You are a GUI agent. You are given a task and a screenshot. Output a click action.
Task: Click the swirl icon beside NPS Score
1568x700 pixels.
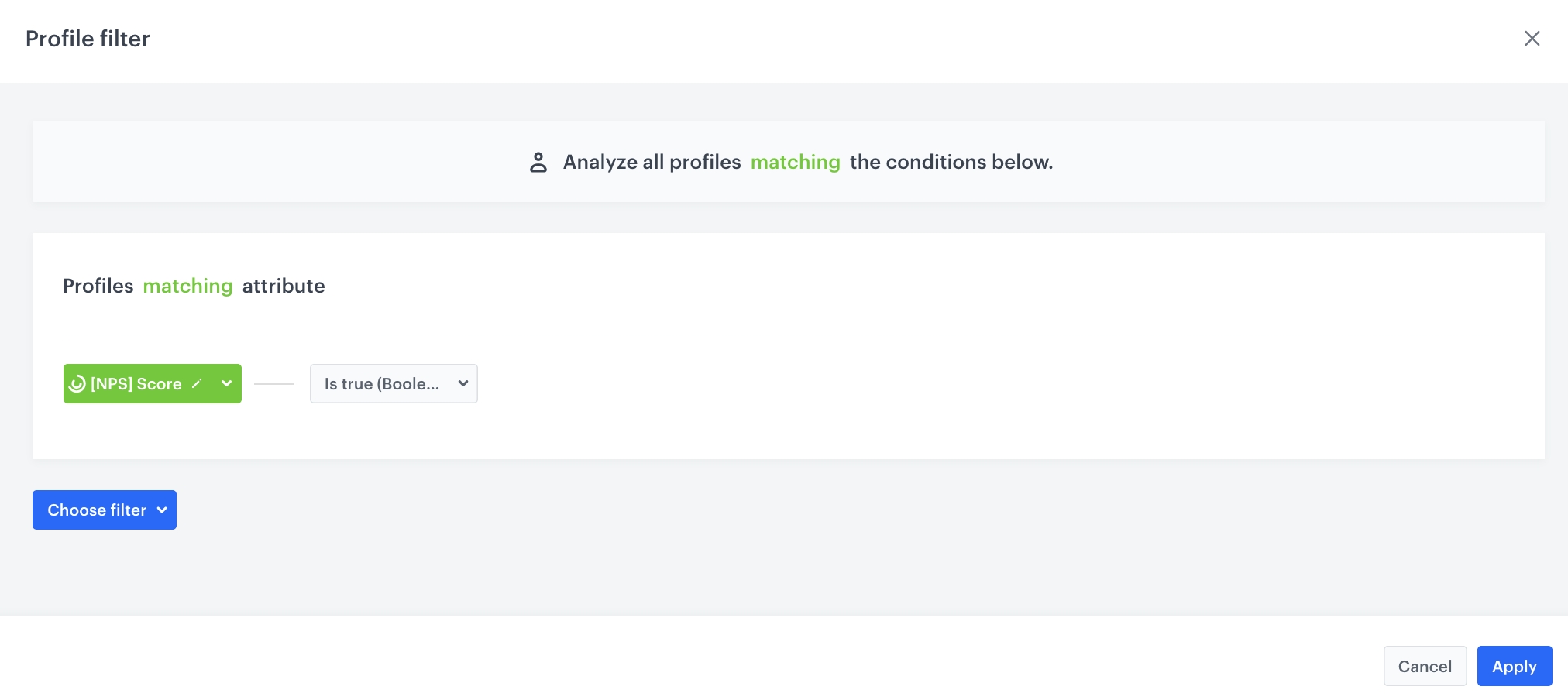tap(77, 384)
